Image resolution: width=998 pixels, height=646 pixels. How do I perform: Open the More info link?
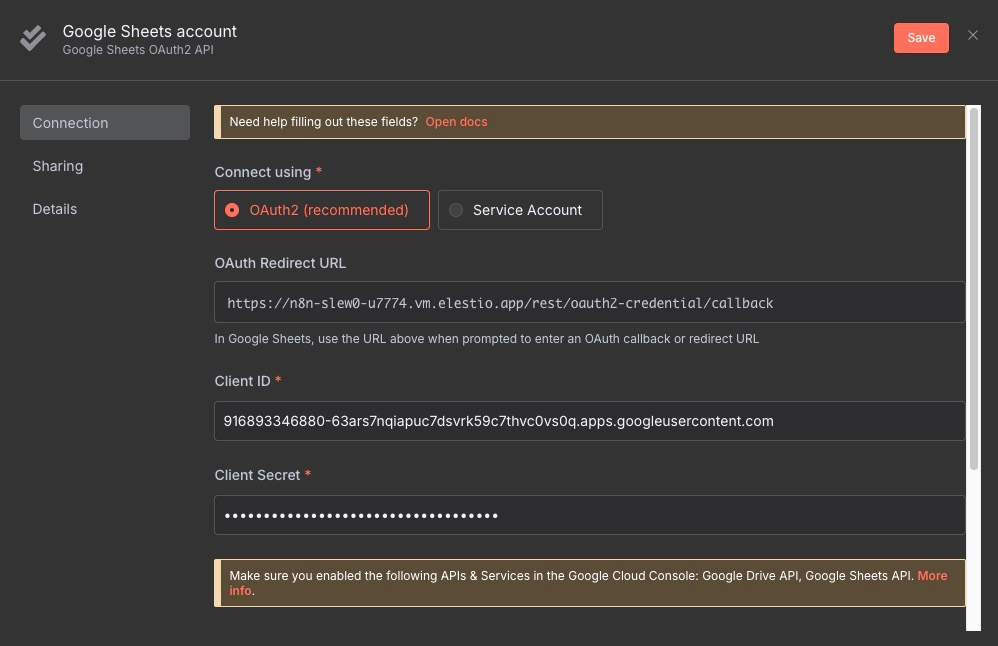coord(931,576)
